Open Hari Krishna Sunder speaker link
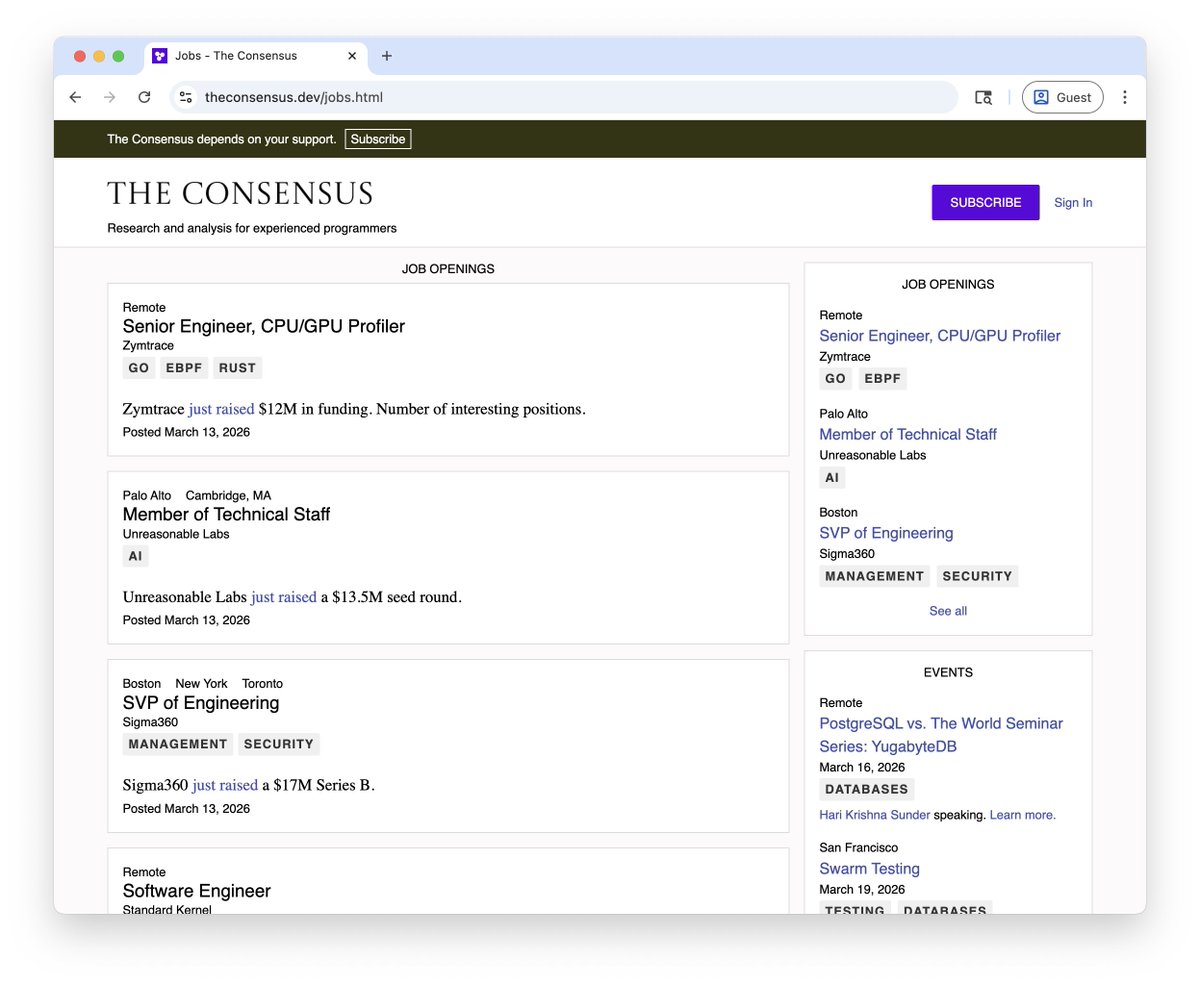Viewport: 1200px width, 985px height. pos(874,815)
